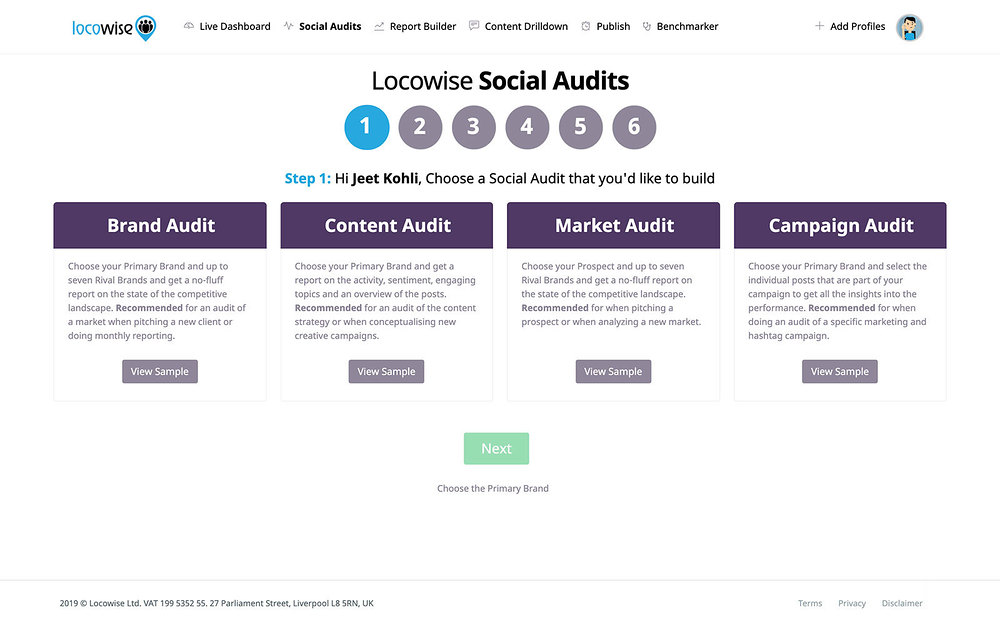Viewport: 1000px width, 625px height.
Task: Click the green Next button
Action: pos(496,448)
